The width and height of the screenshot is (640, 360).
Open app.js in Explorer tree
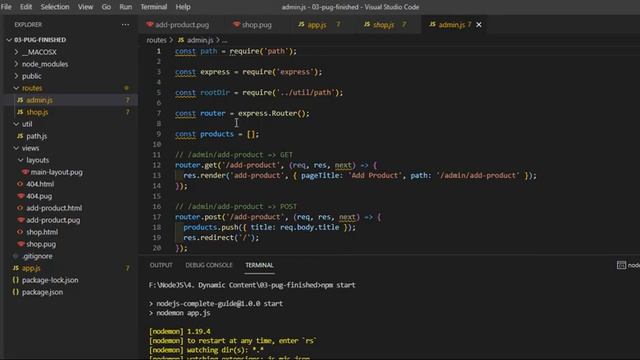[x=31, y=268]
